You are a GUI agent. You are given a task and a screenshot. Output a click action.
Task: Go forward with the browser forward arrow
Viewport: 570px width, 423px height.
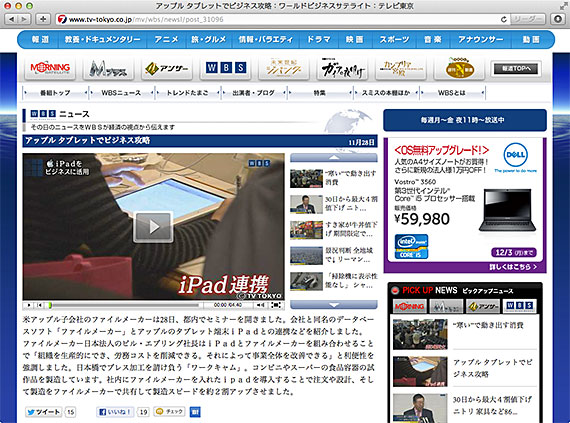point(23,19)
